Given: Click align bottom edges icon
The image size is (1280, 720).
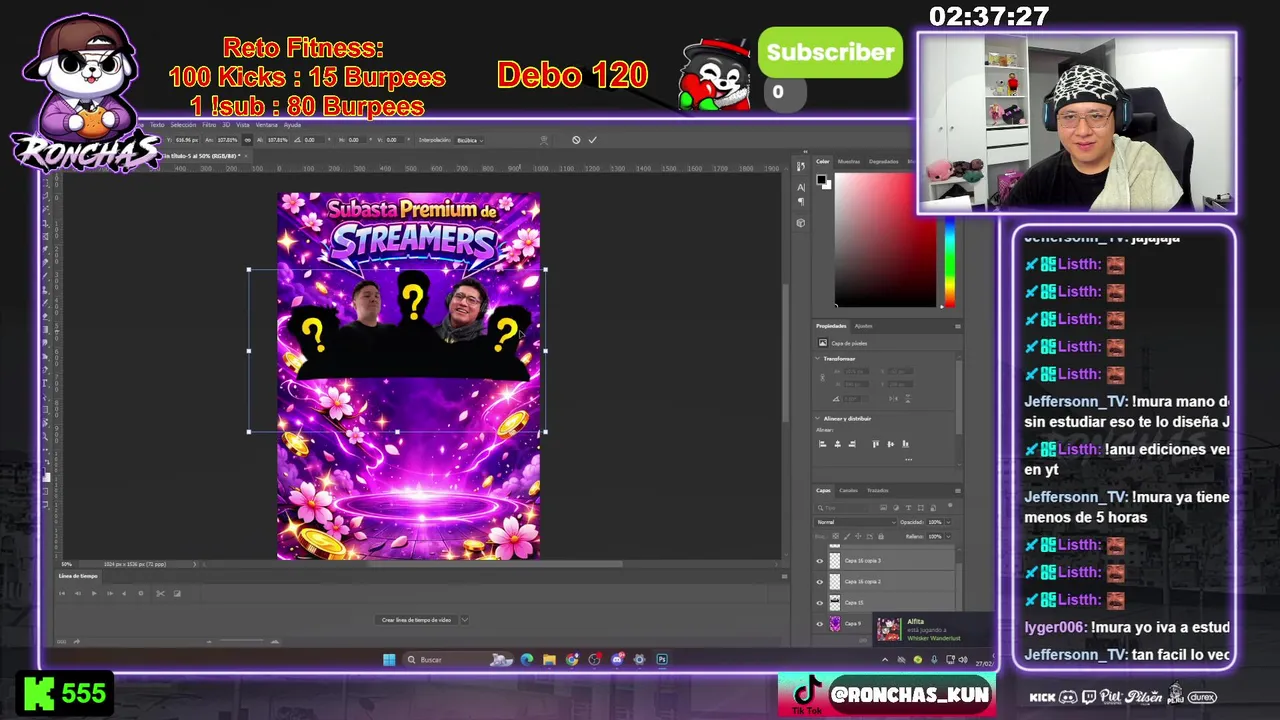Looking at the screenshot, I should tap(905, 444).
